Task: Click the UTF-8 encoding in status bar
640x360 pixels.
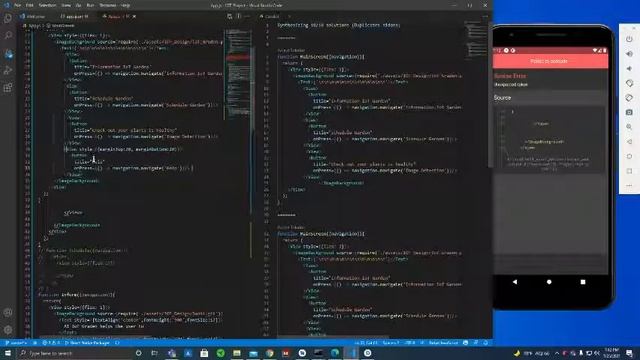Action: pyautogui.click(x=409, y=343)
